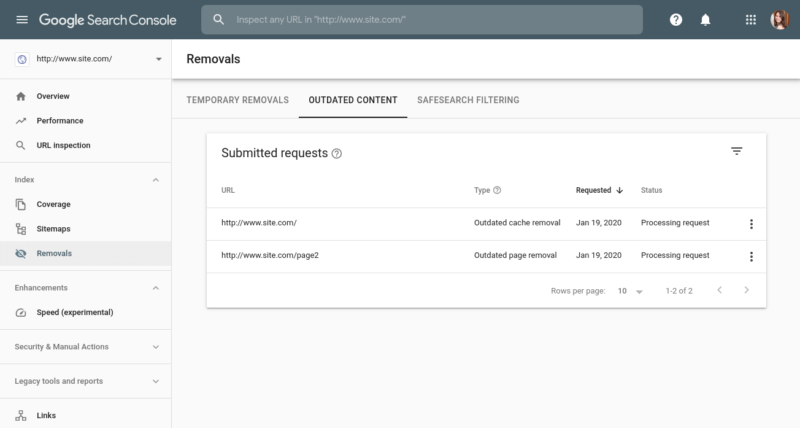The image size is (800, 428).
Task: Select the Outdated Content tab
Action: tap(353, 100)
